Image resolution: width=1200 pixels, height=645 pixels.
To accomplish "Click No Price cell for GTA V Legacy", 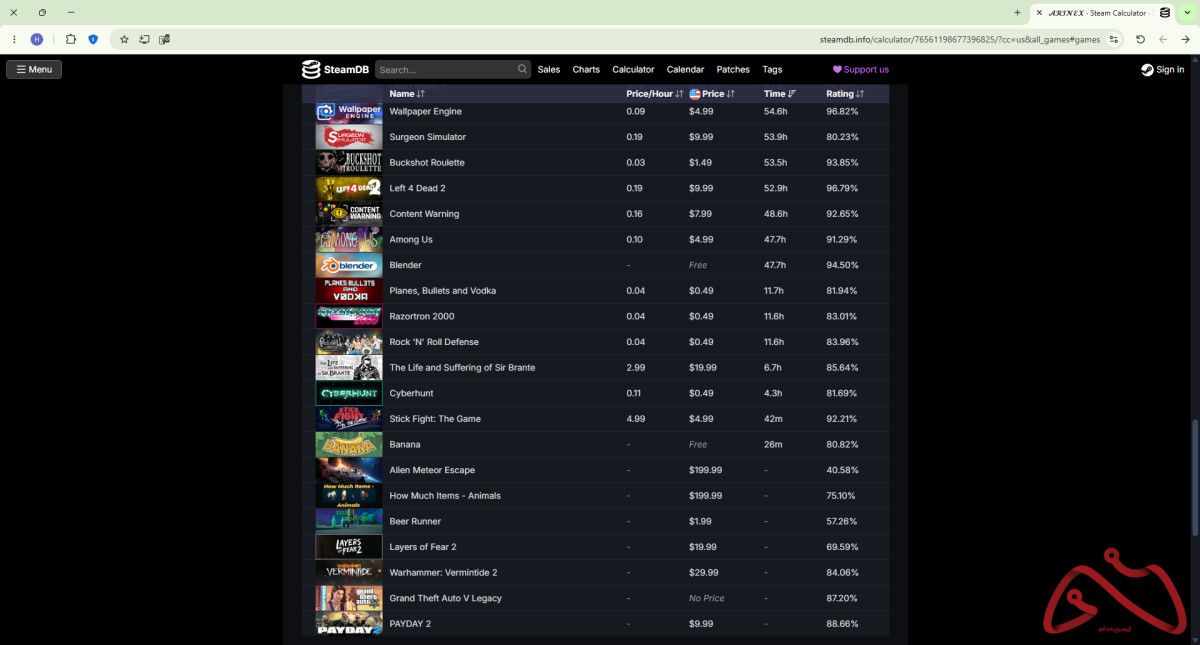I will 707,598.
